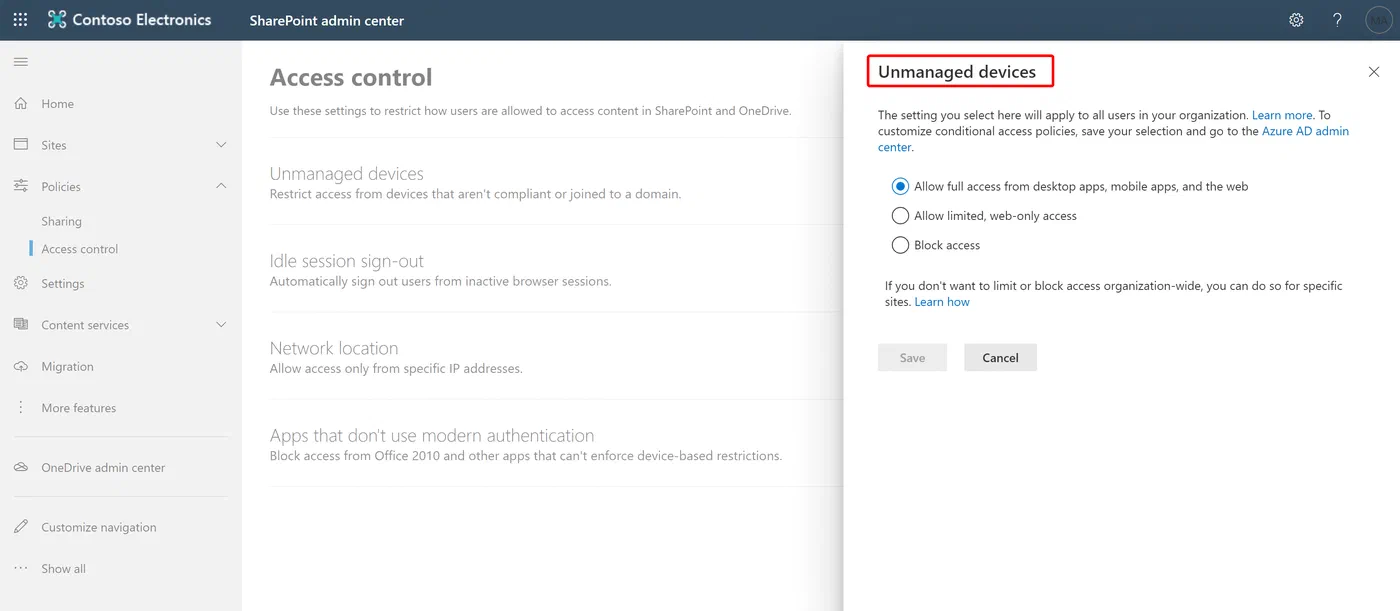This screenshot has height=611, width=1400.
Task: Click the More features dots icon
Action: click(x=21, y=408)
